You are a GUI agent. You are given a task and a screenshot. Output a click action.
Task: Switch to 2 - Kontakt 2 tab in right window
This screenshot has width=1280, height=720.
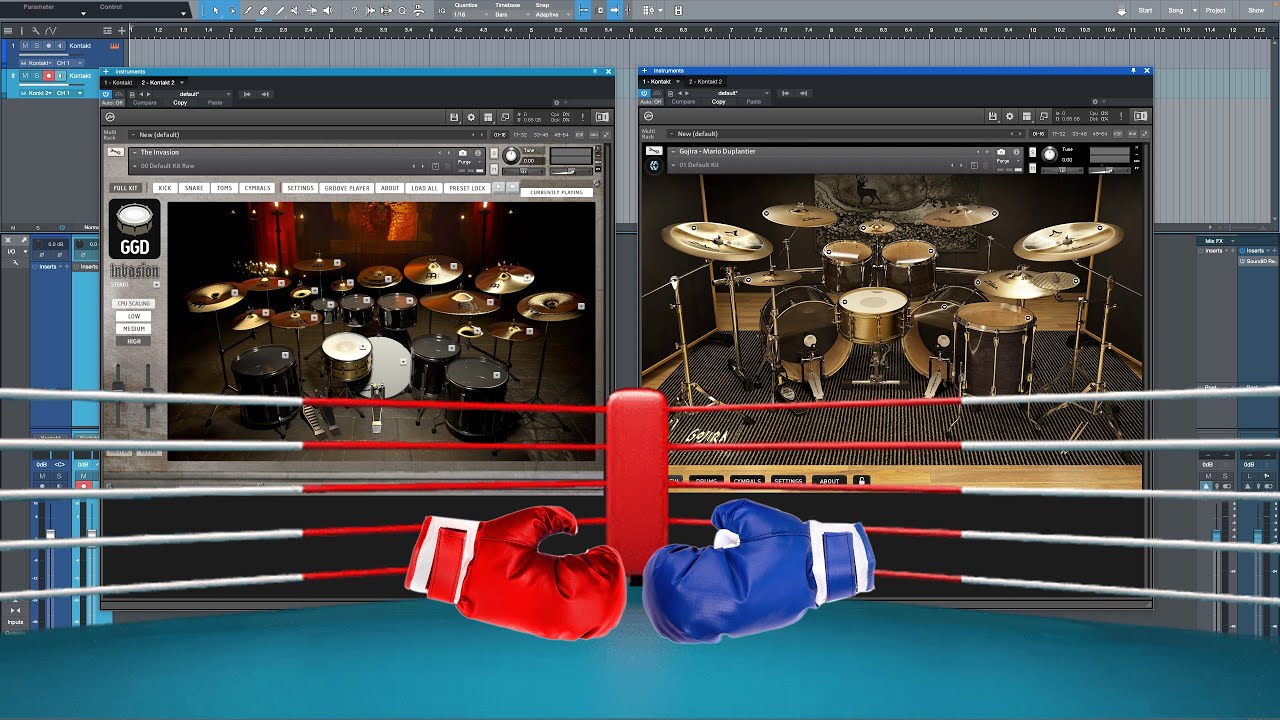coord(704,81)
